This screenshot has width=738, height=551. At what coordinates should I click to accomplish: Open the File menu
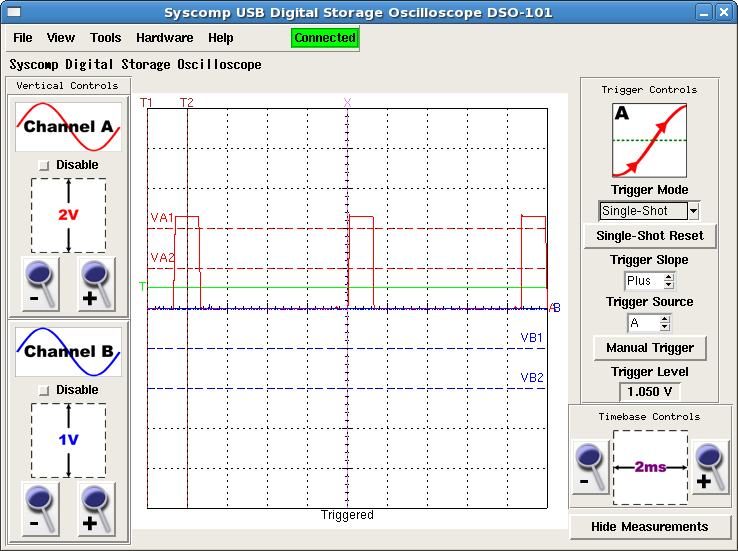23,38
